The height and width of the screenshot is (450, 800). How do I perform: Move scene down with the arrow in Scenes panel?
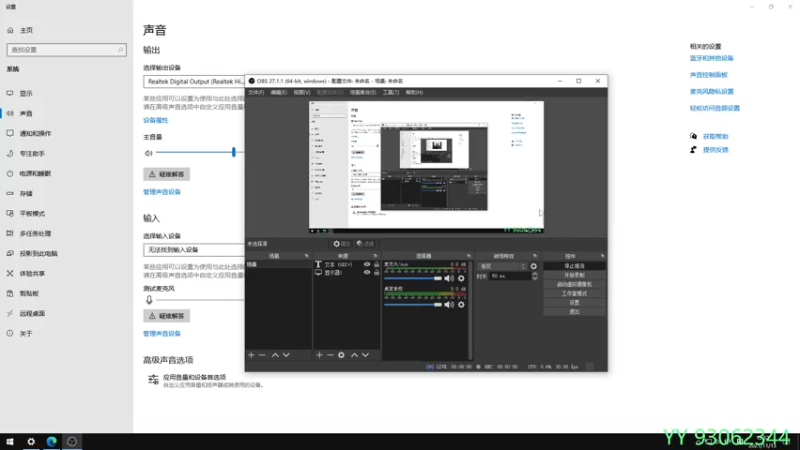coord(286,355)
